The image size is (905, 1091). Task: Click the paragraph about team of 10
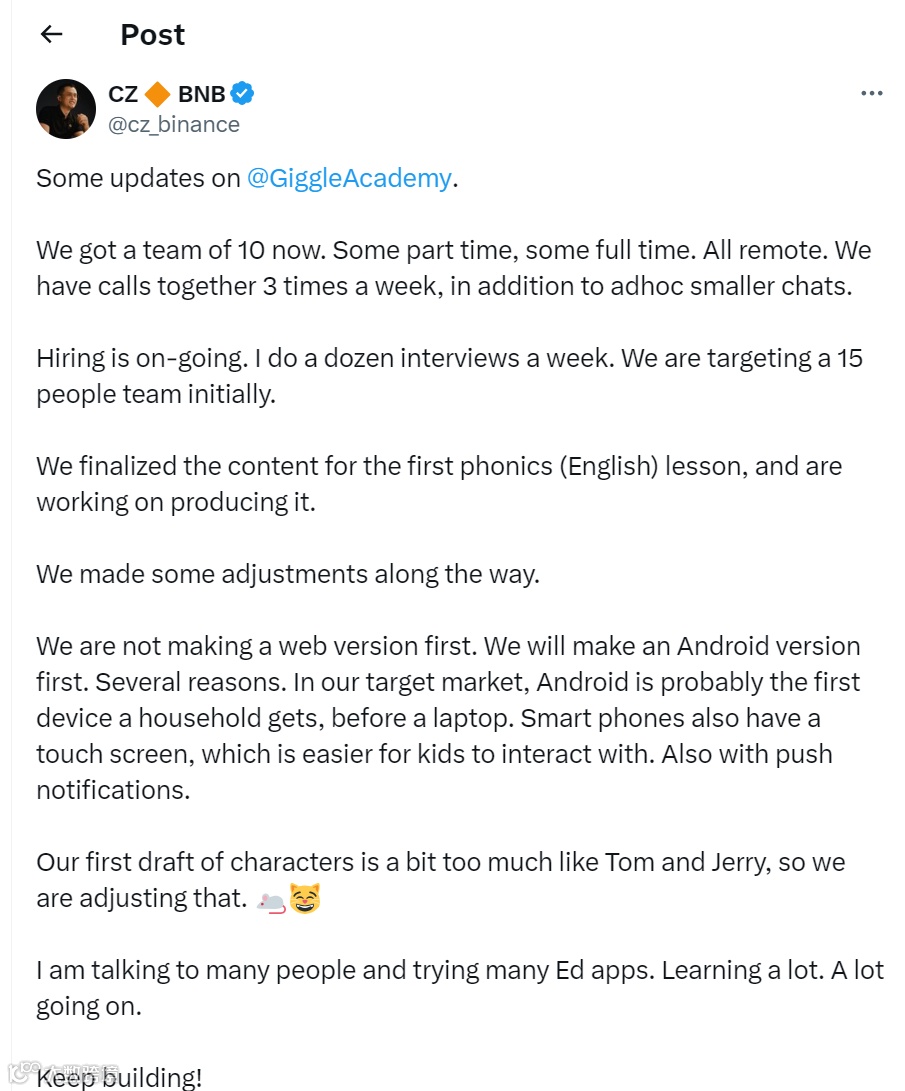point(454,268)
